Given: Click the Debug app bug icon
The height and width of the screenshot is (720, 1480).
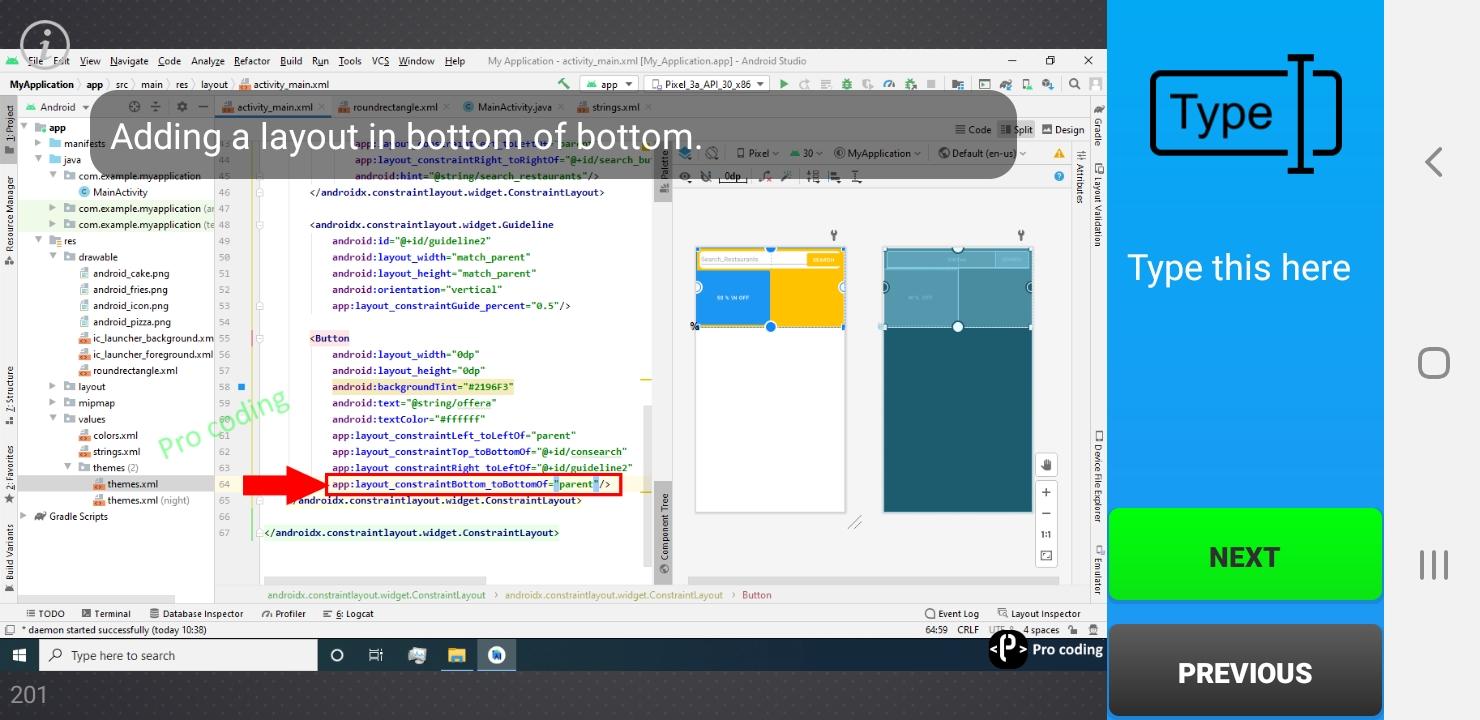Looking at the screenshot, I should click(847, 84).
